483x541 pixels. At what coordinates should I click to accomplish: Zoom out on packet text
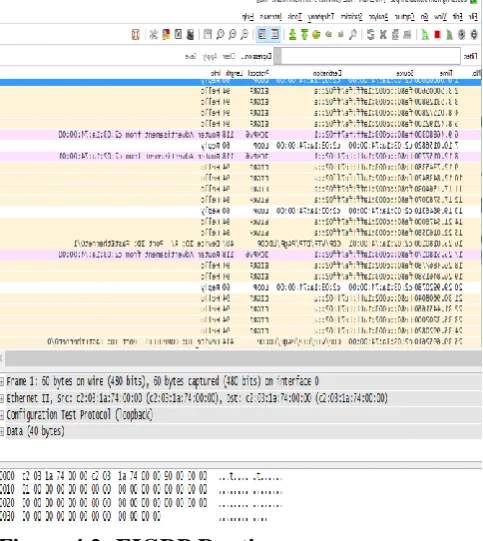[x=233, y=35]
